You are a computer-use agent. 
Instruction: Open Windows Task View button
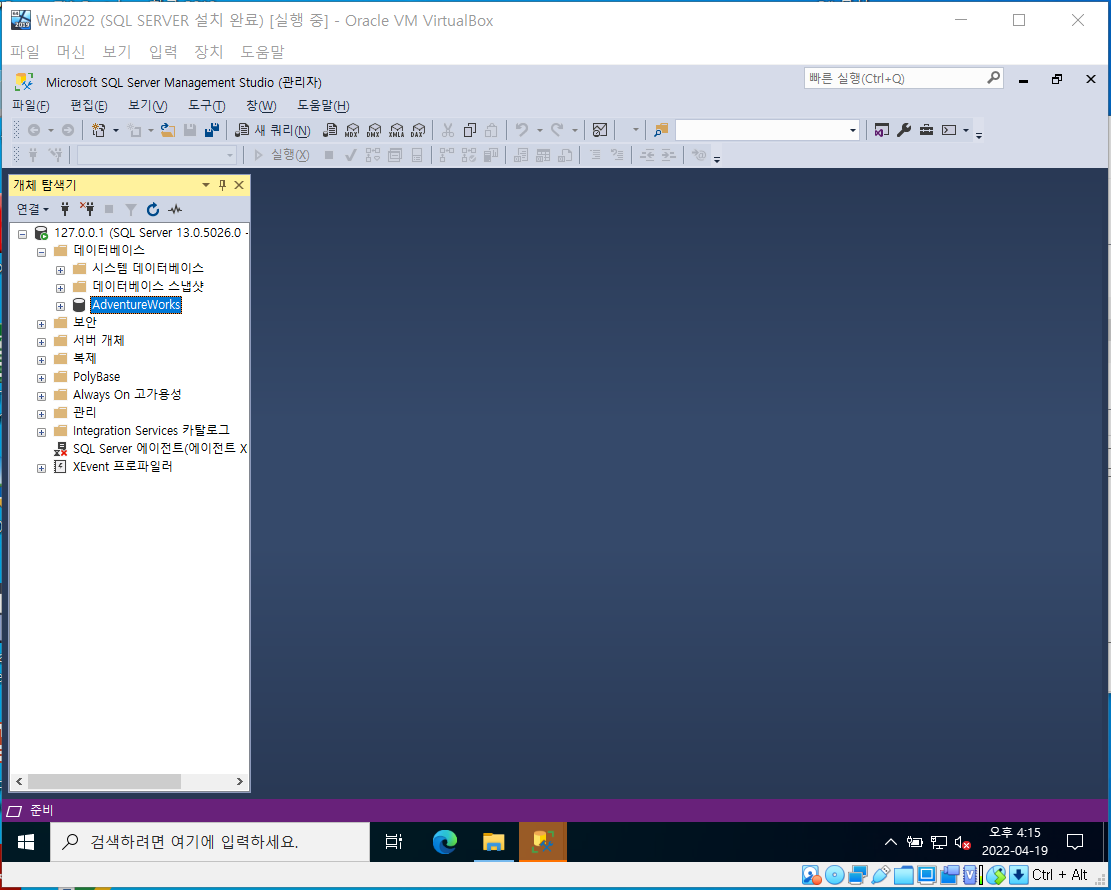[x=394, y=842]
